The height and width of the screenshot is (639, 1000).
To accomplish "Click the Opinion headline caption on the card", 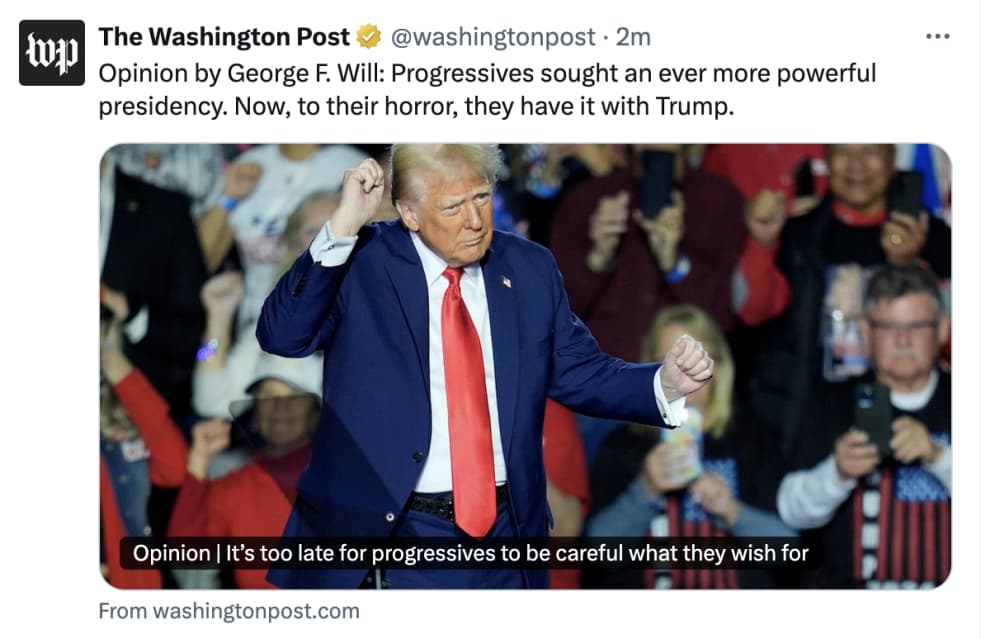I will click(x=471, y=553).
